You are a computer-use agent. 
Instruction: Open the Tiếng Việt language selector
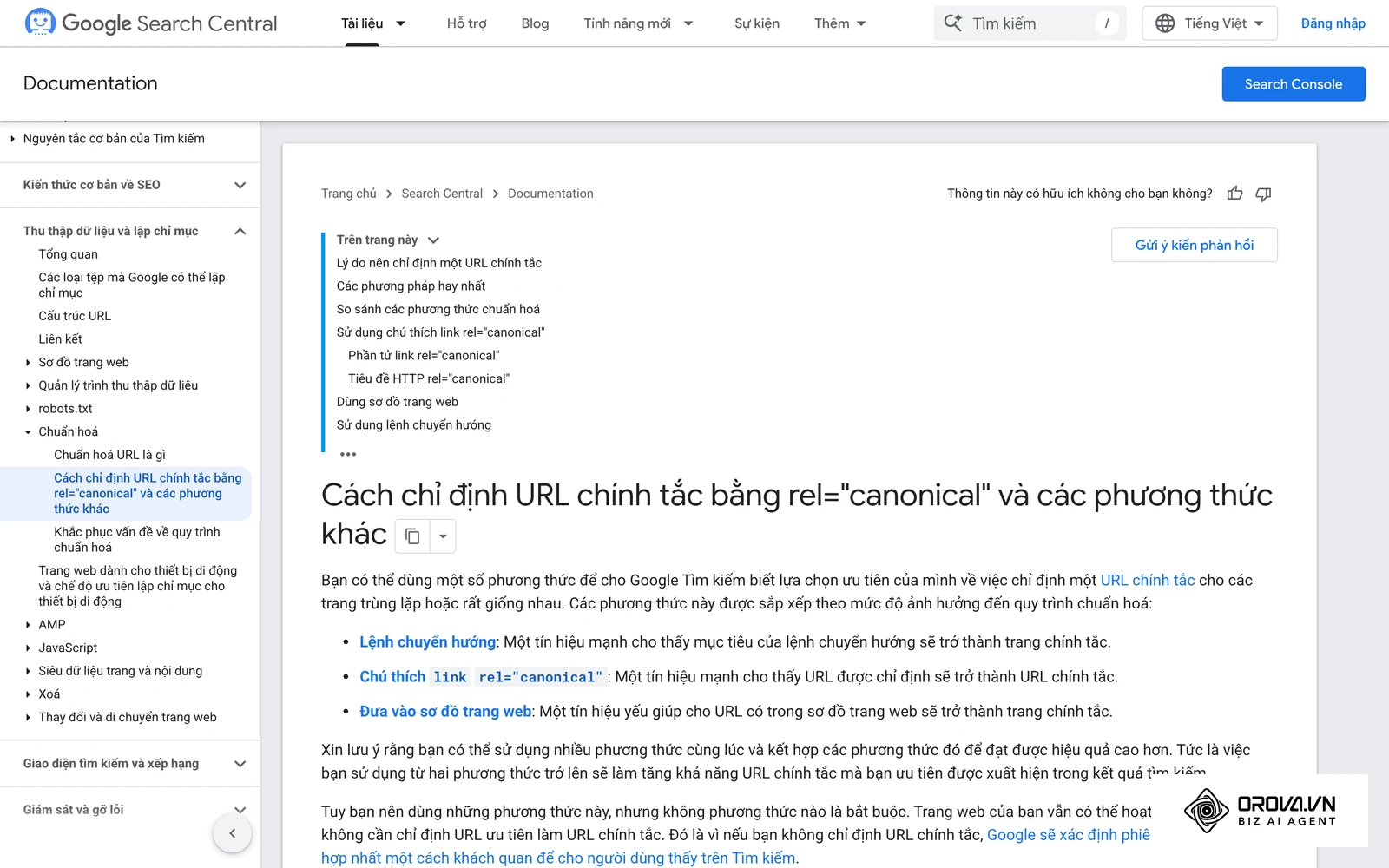(1209, 23)
